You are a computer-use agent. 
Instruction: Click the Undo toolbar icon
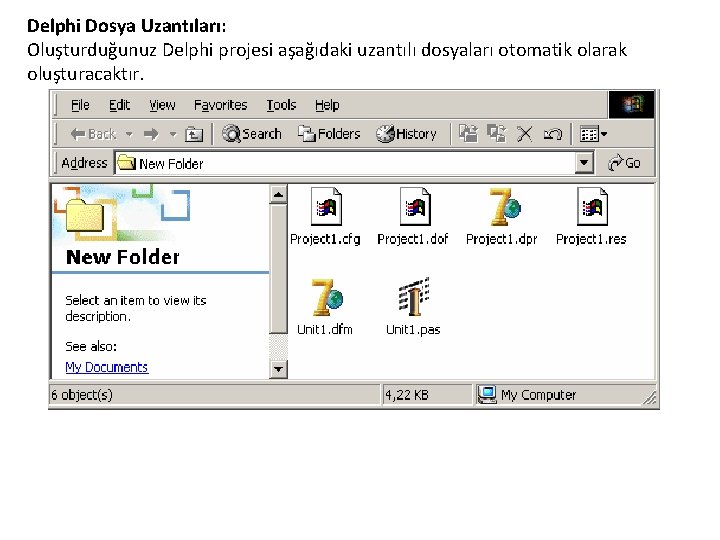point(552,134)
